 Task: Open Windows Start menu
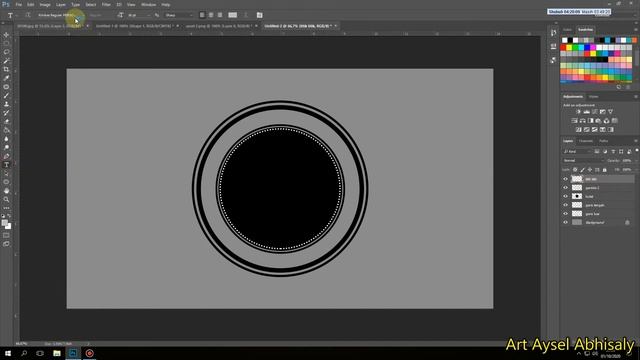8,353
